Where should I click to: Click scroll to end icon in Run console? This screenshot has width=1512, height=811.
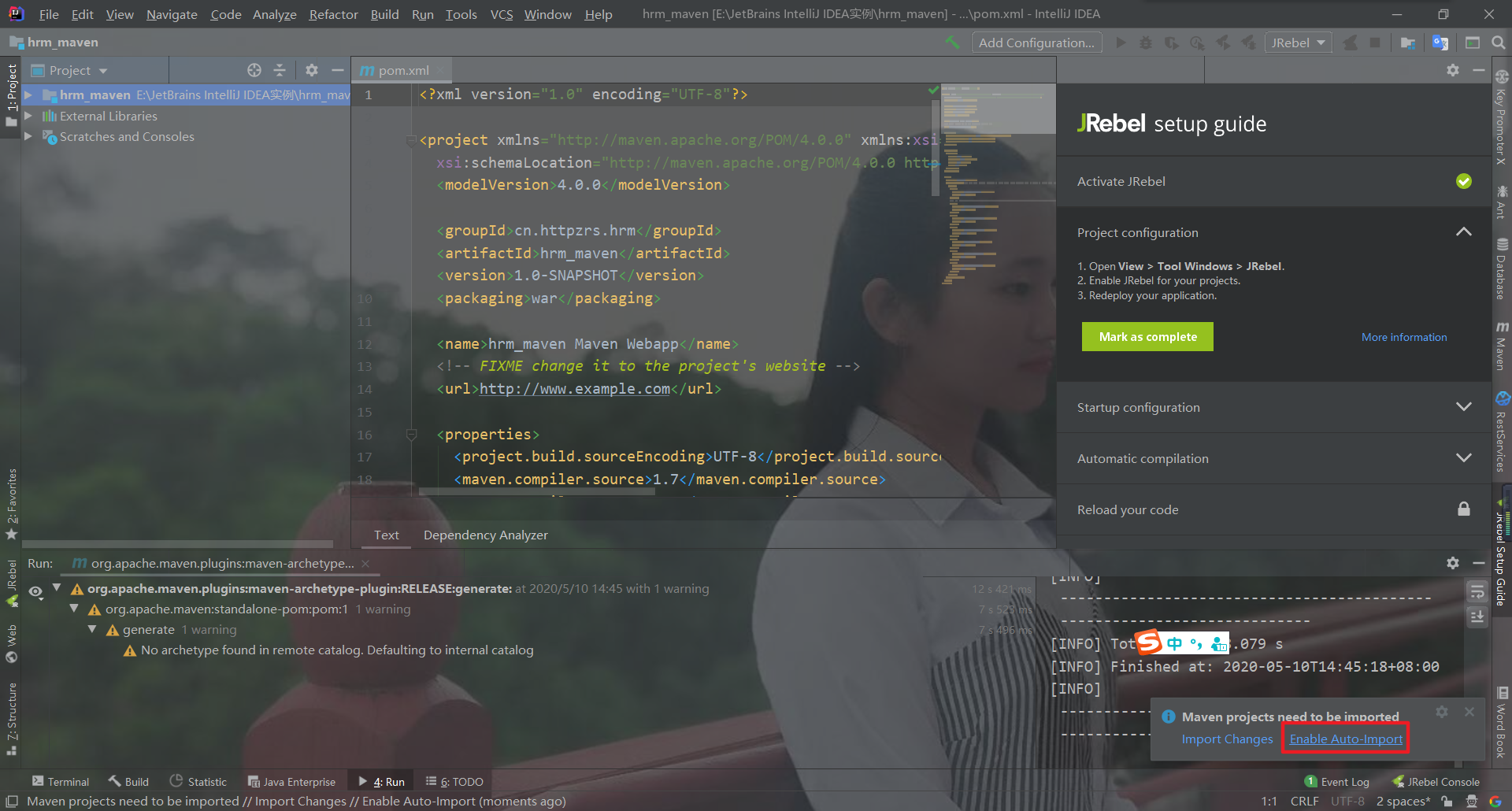tap(1477, 617)
